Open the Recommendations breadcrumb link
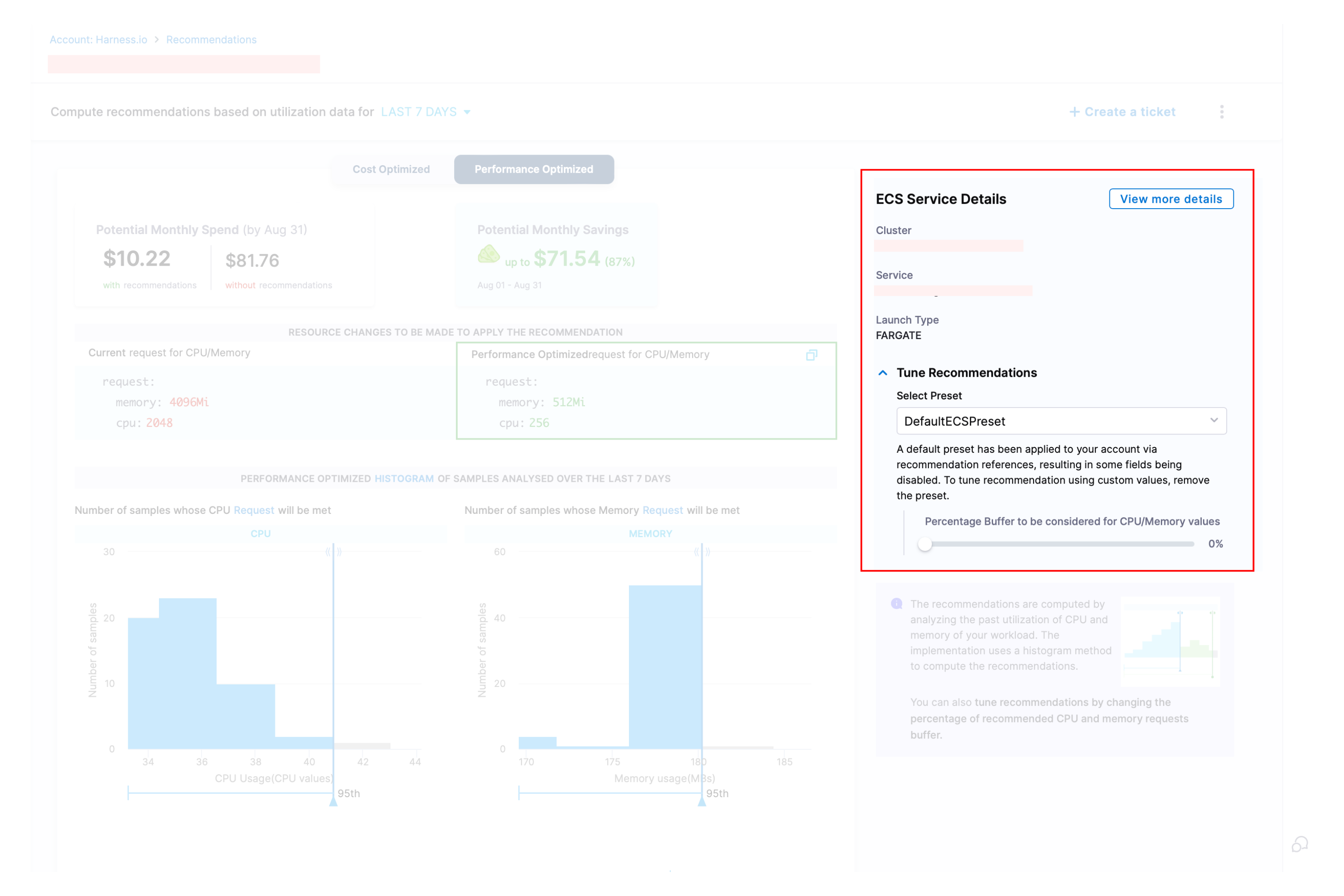Screen dimensions: 1344x896 point(211,40)
